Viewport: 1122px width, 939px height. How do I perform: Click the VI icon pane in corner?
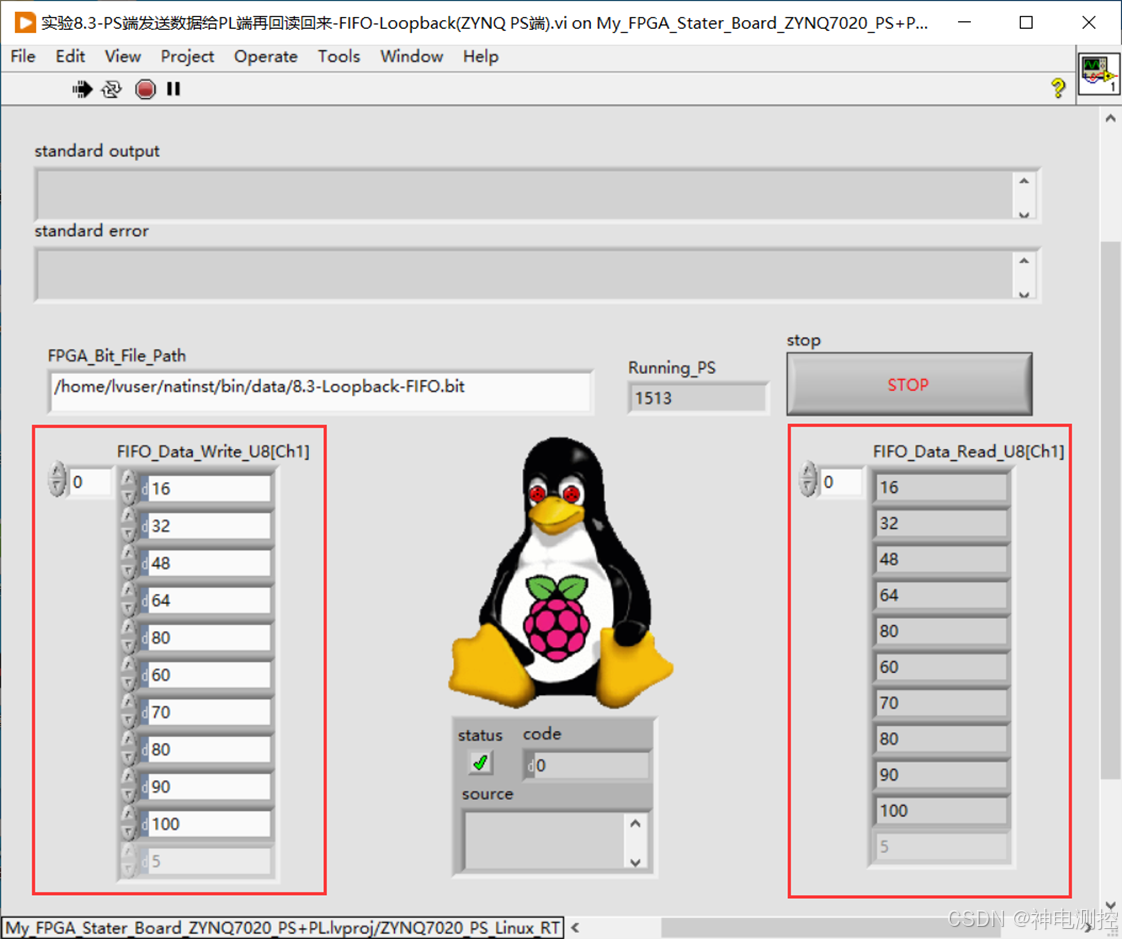[1098, 74]
